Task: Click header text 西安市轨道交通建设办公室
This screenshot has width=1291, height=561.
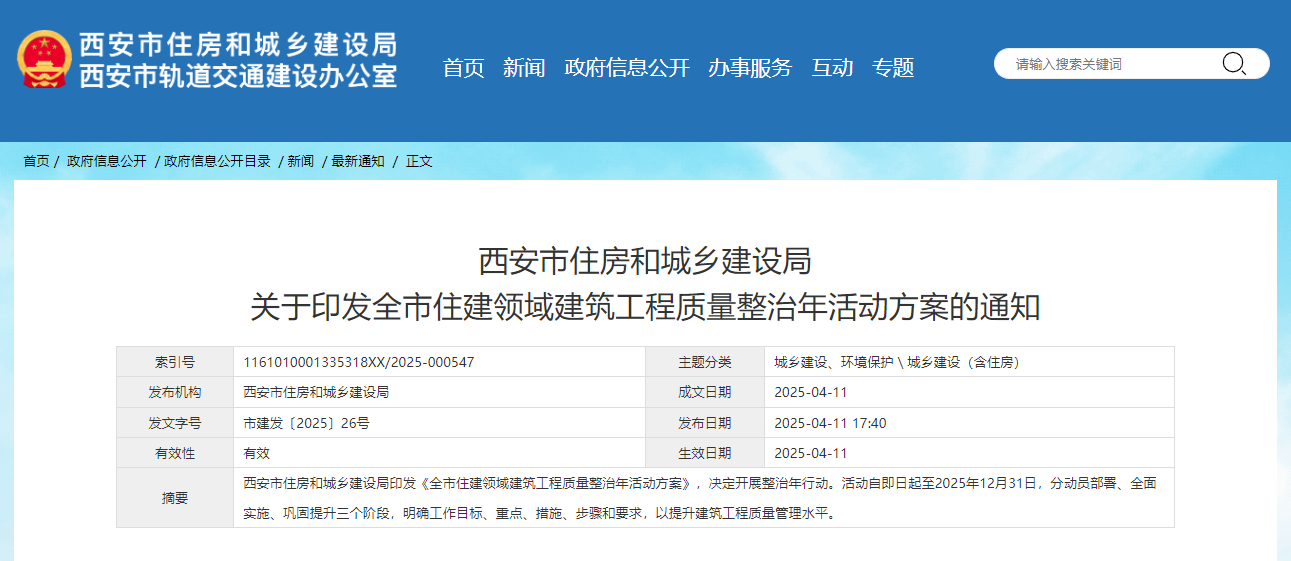Action: pos(238,77)
